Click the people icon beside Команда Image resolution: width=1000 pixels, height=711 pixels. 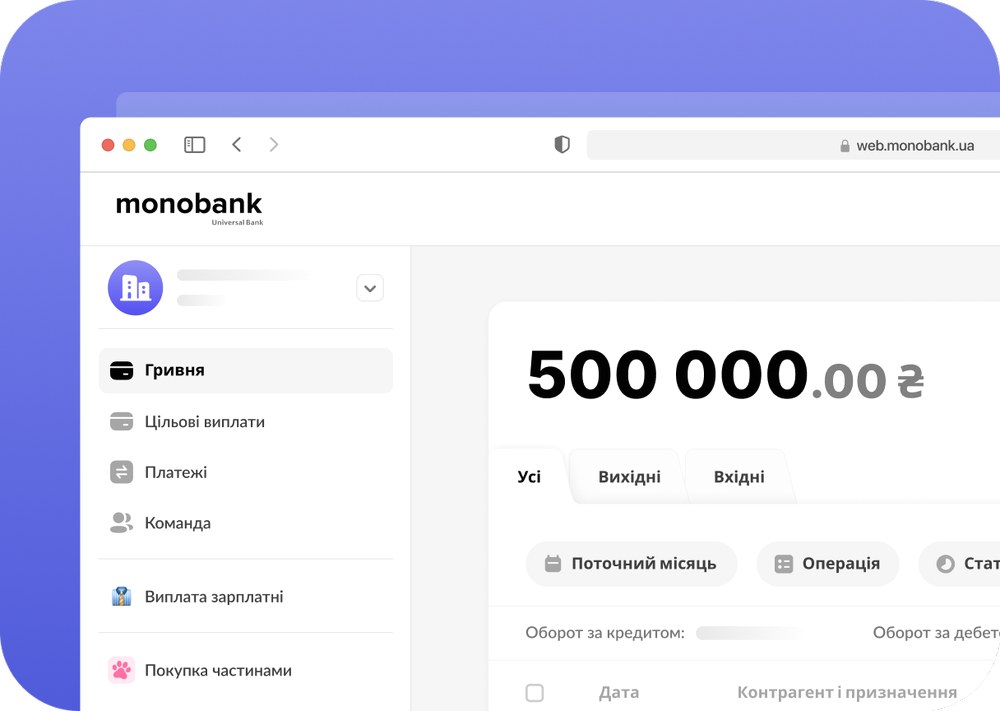121,523
